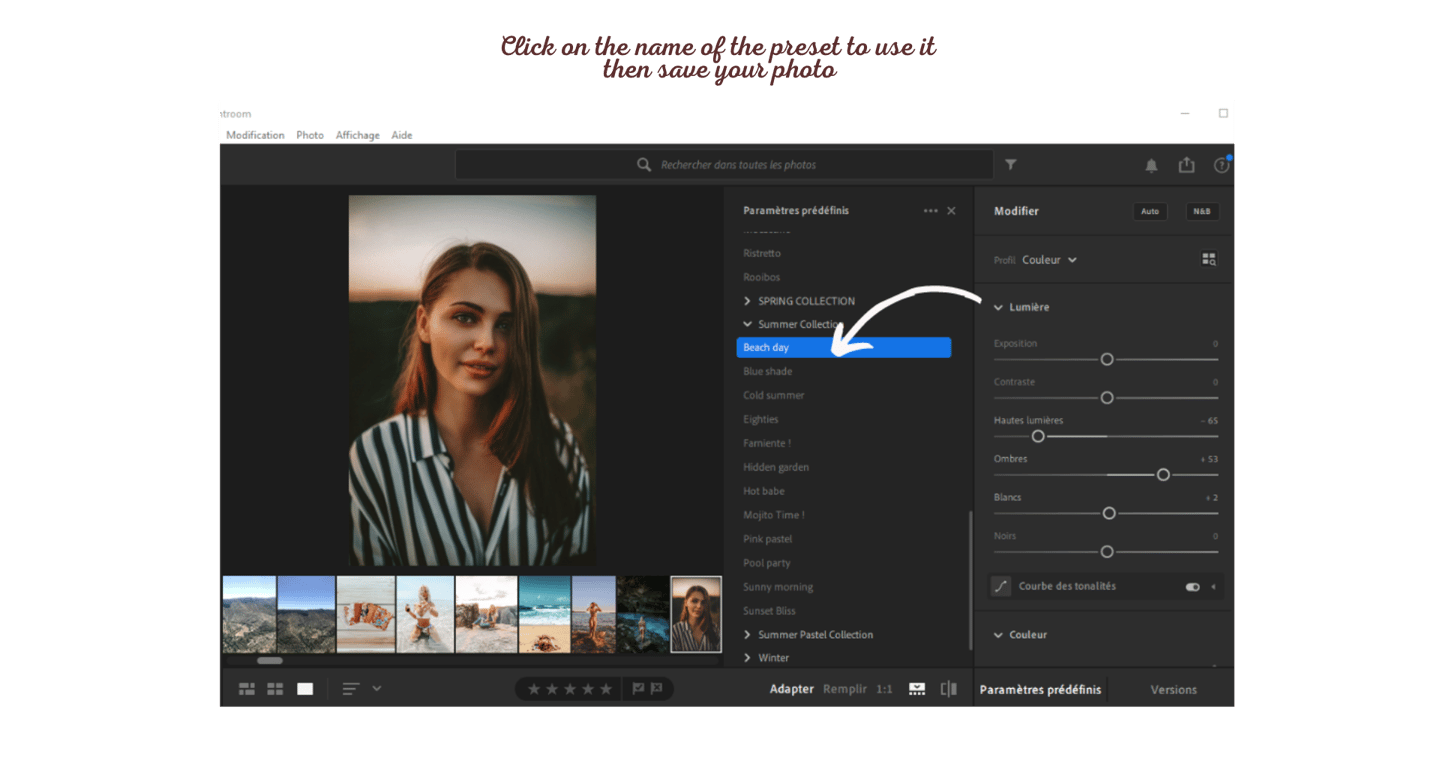1440x764 pixels.
Task: Switch to single photo detail view icon
Action: (305, 689)
